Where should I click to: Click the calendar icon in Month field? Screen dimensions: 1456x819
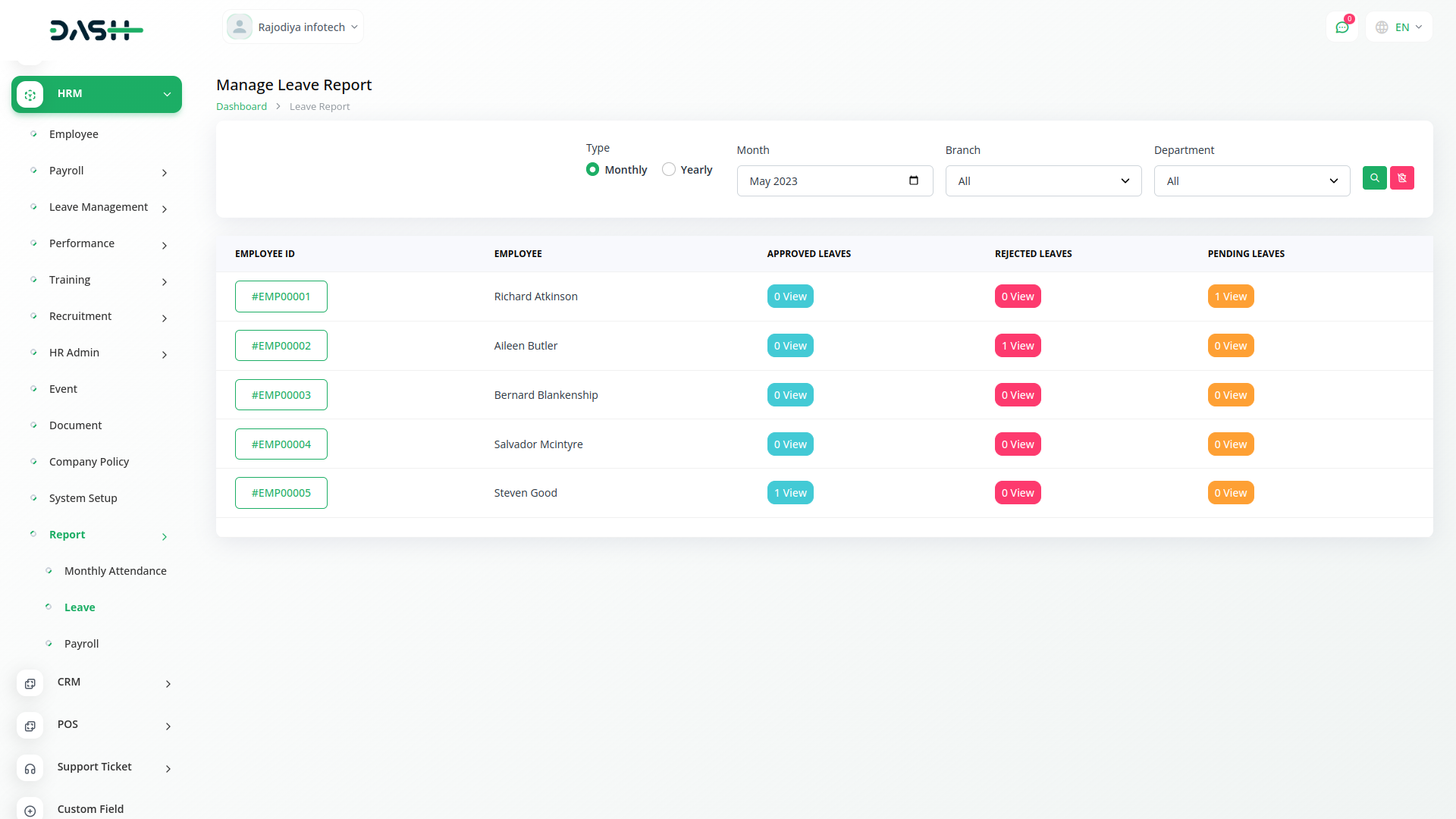pos(913,180)
